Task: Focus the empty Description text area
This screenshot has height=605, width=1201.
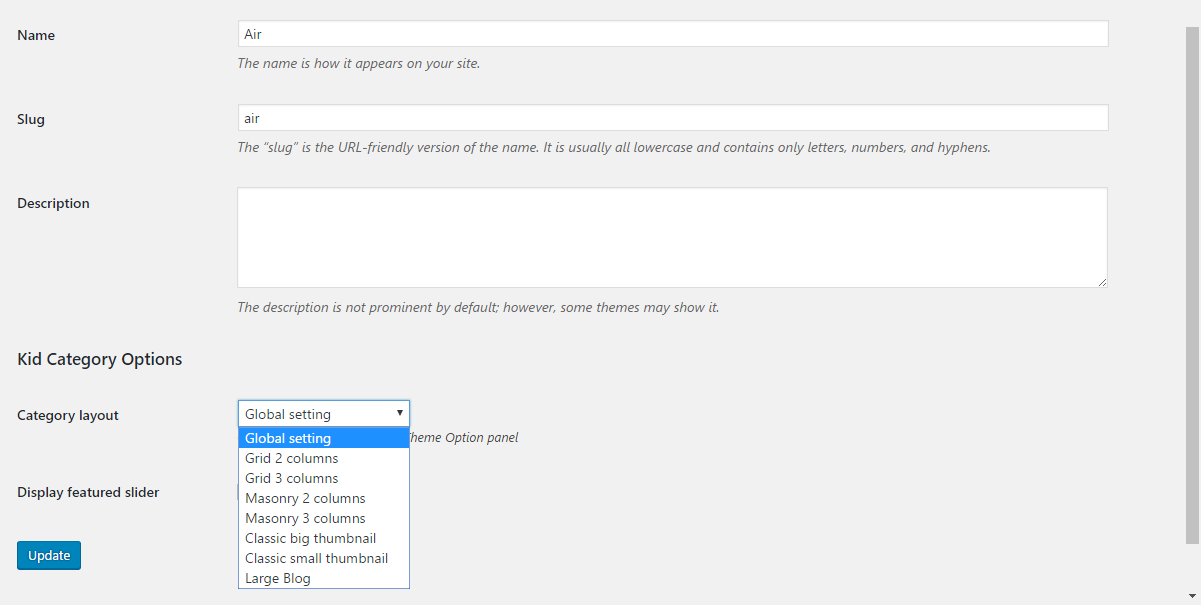Action: [672, 238]
